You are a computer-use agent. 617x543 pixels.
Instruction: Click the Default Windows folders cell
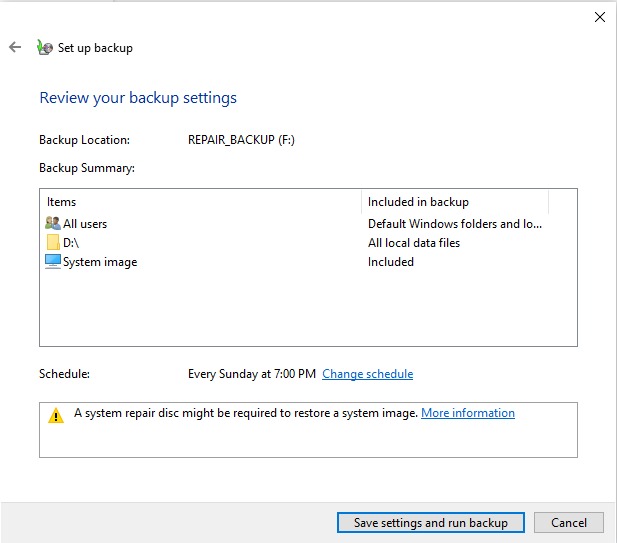[x=455, y=224]
